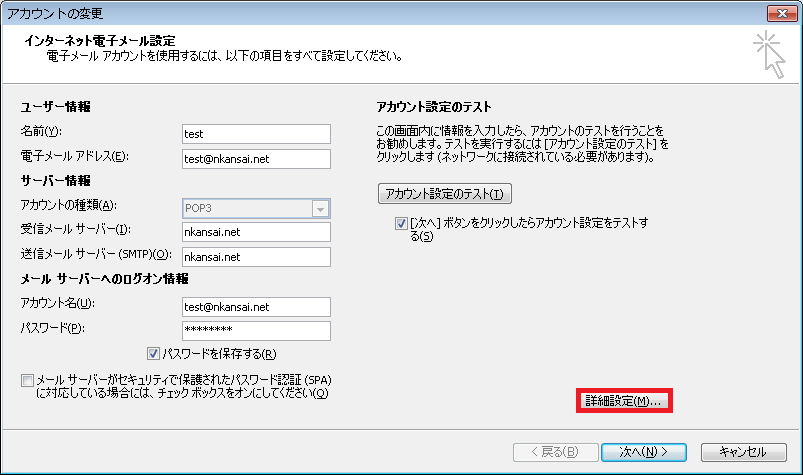Open 詳細設定 advanced settings
Image resolution: width=803 pixels, height=475 pixels.
tap(624, 401)
